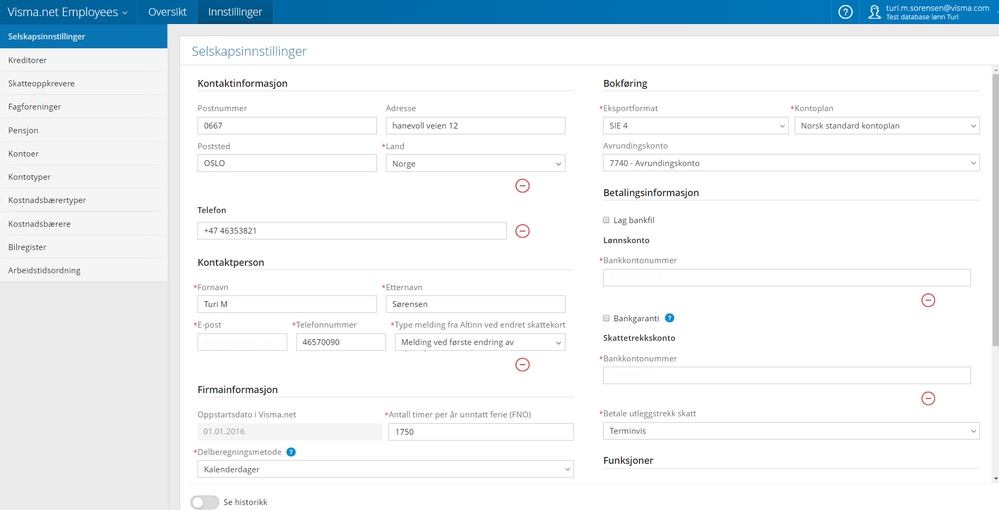Tick the Bankgaranti checkbox
This screenshot has width=999, height=510.
(x=607, y=318)
